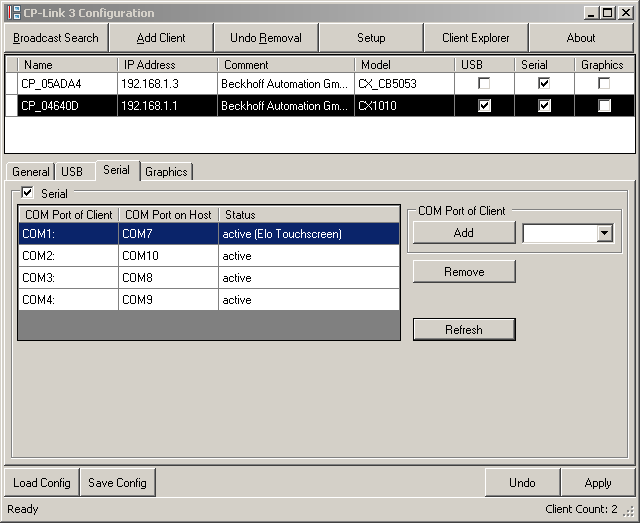Switch to the General tab

point(31,171)
